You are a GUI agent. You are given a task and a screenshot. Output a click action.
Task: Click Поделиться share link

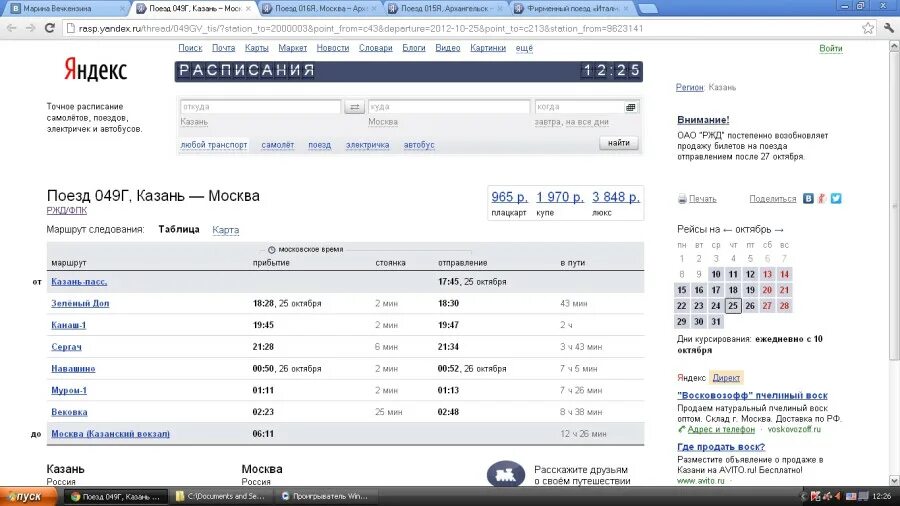click(773, 199)
